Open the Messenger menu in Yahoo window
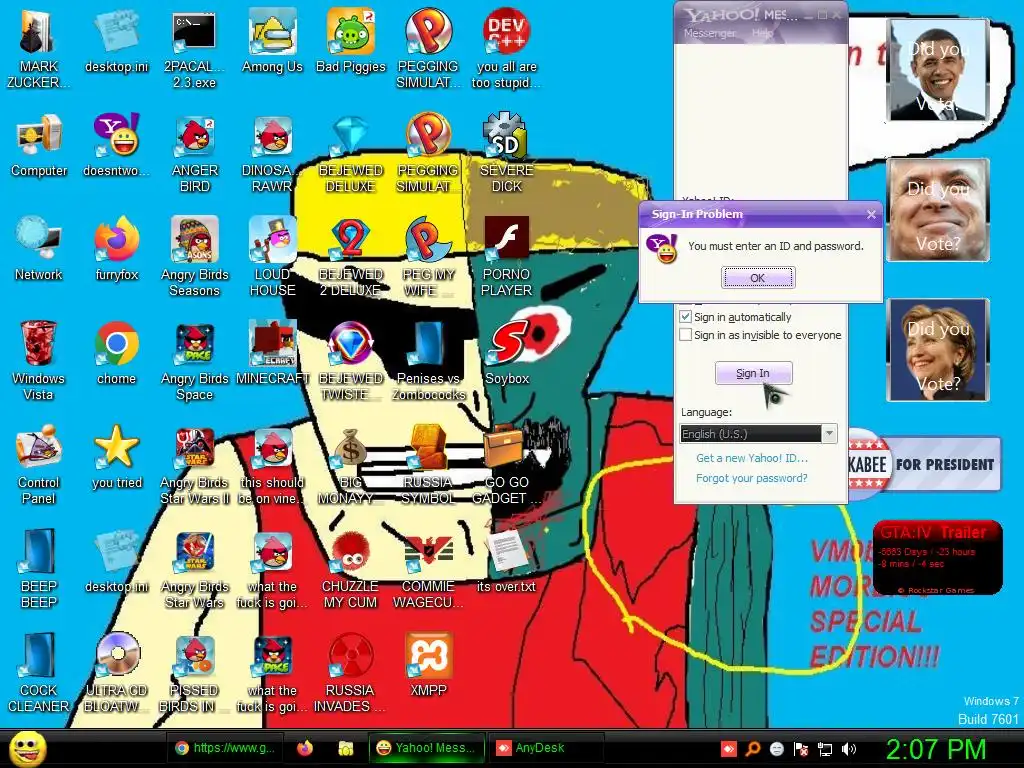Image resolution: width=1024 pixels, height=768 pixels. tap(709, 33)
